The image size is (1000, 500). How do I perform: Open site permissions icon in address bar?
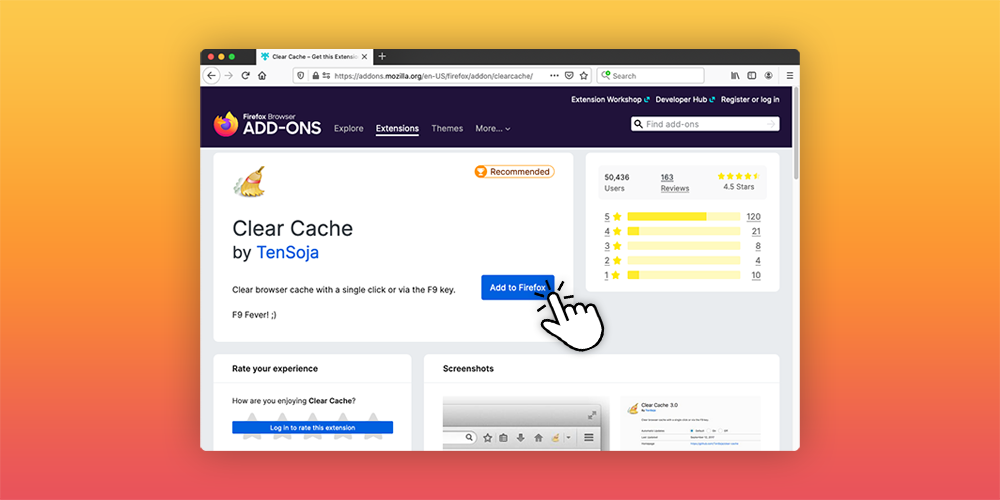(x=327, y=75)
